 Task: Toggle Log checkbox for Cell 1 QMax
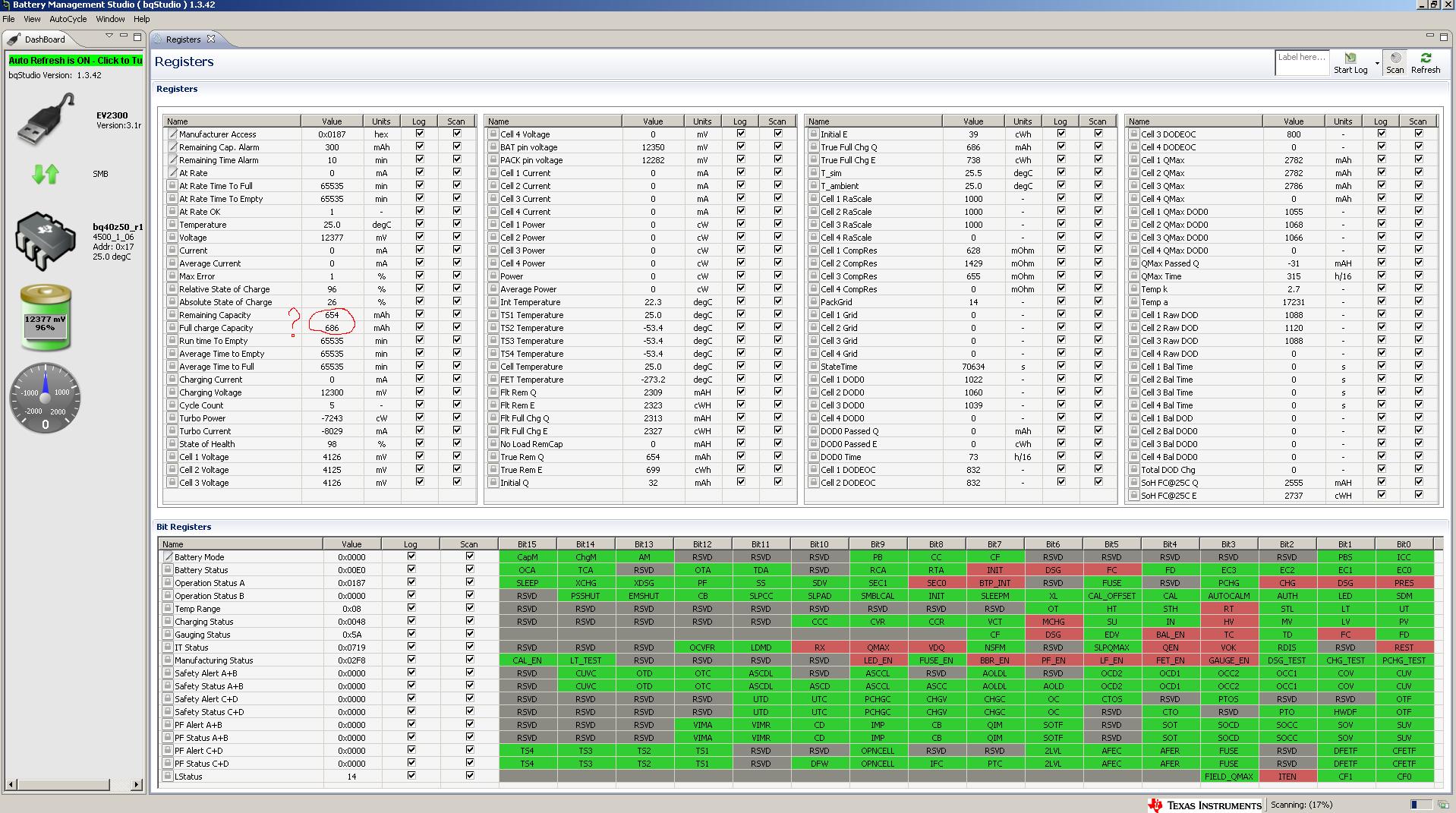click(1381, 159)
